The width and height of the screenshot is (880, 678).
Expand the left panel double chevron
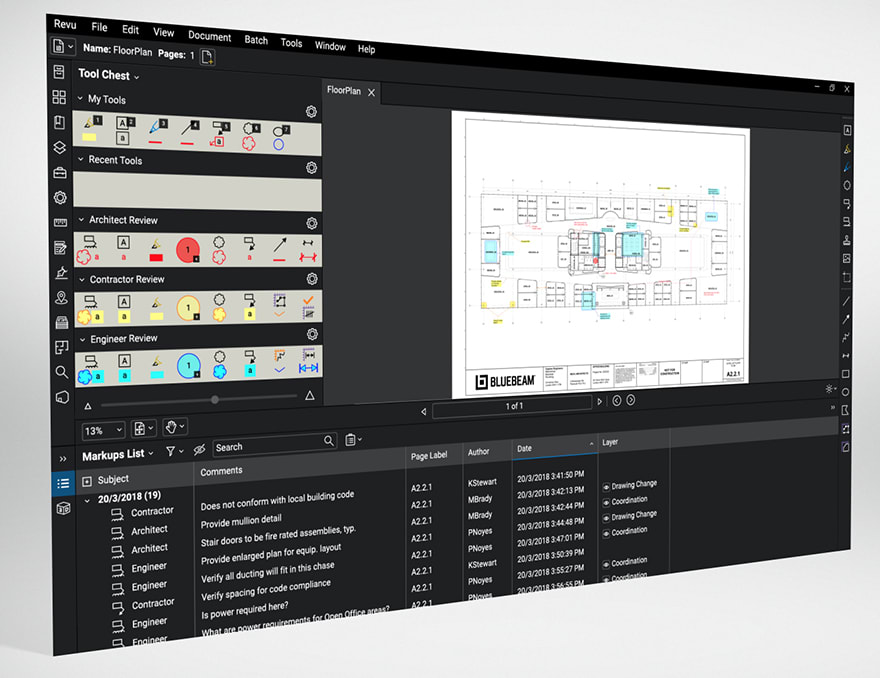63,459
